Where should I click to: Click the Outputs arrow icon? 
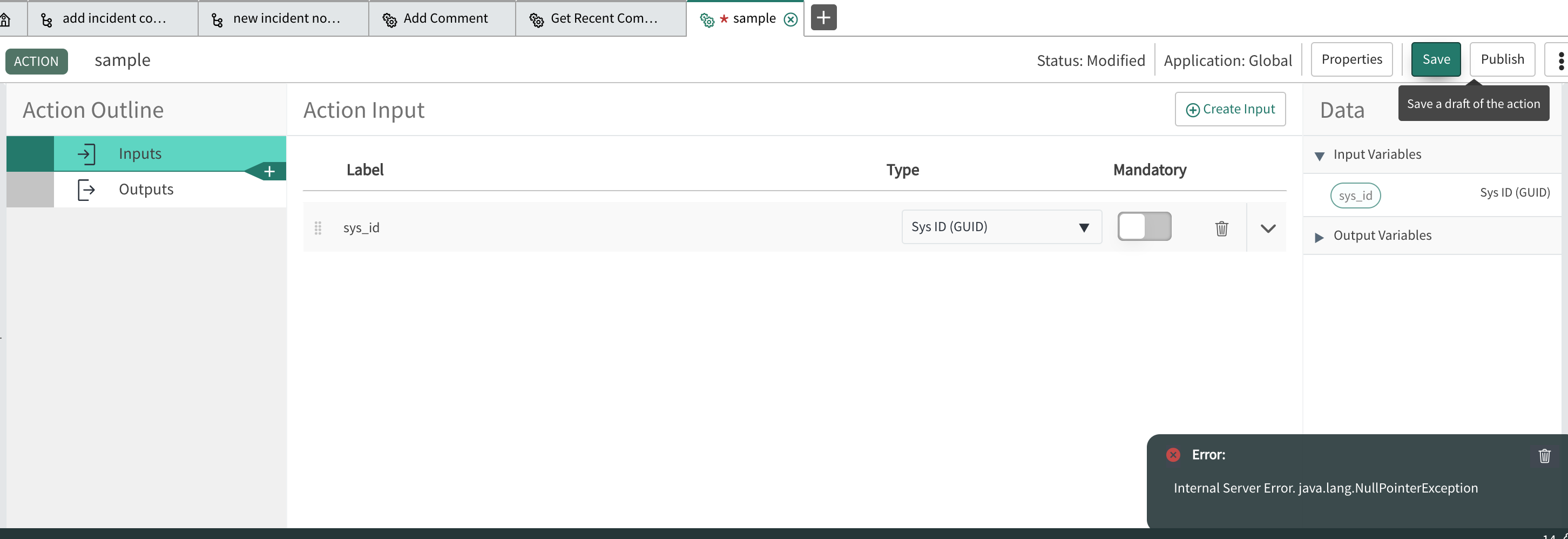coord(86,190)
